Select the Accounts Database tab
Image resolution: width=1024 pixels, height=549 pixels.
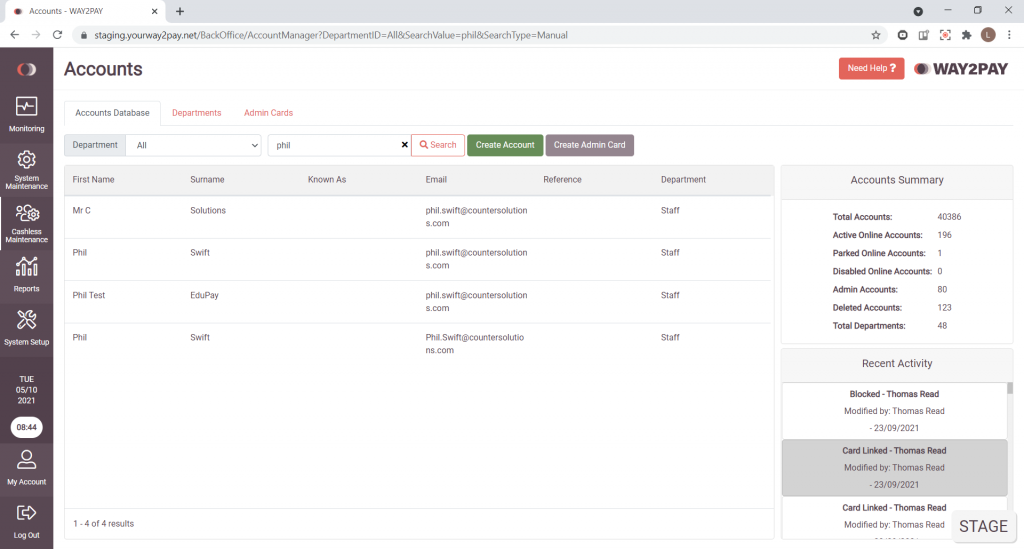[x=112, y=113]
